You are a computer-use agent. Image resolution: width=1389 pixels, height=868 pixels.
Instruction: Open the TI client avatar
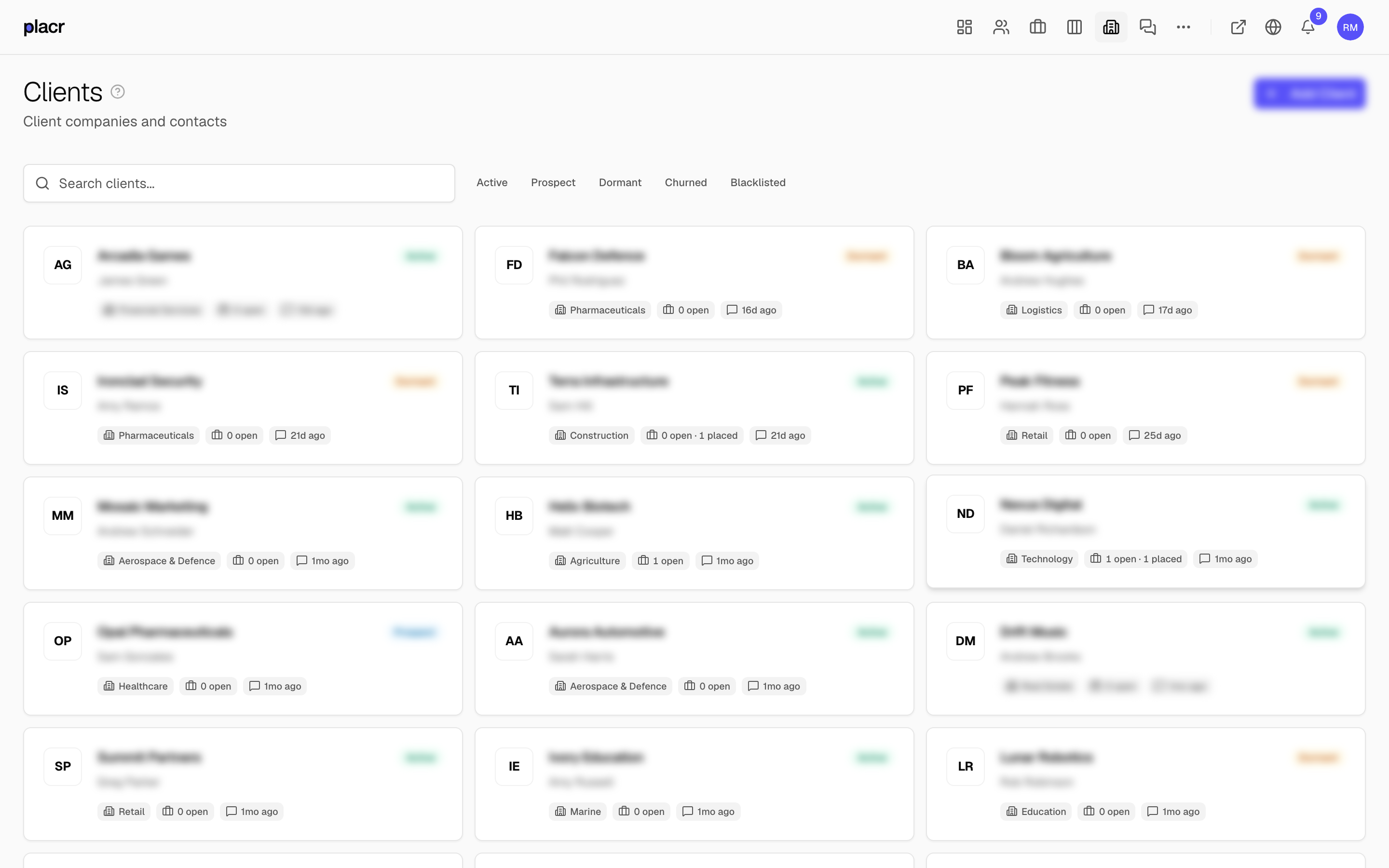[514, 391]
